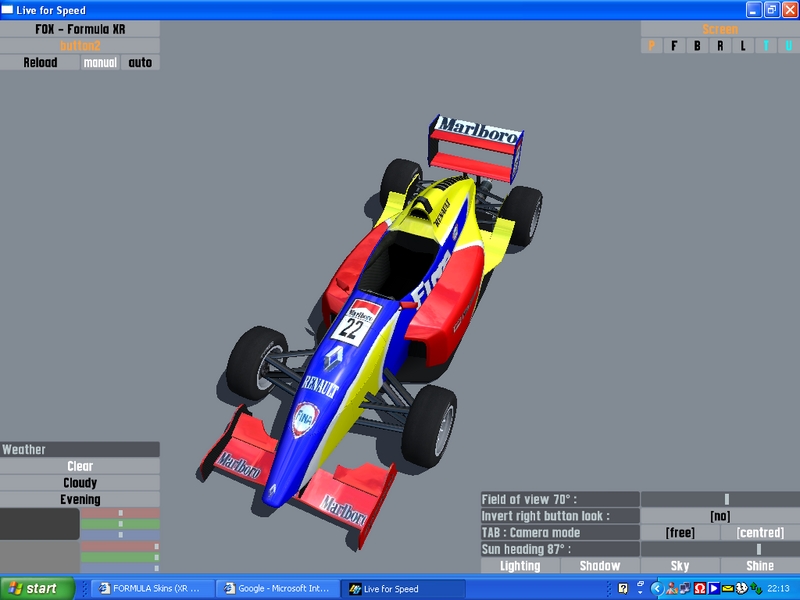This screenshot has width=800, height=600.
Task: Click the lower blue color slider
Action: pyautogui.click(x=120, y=568)
